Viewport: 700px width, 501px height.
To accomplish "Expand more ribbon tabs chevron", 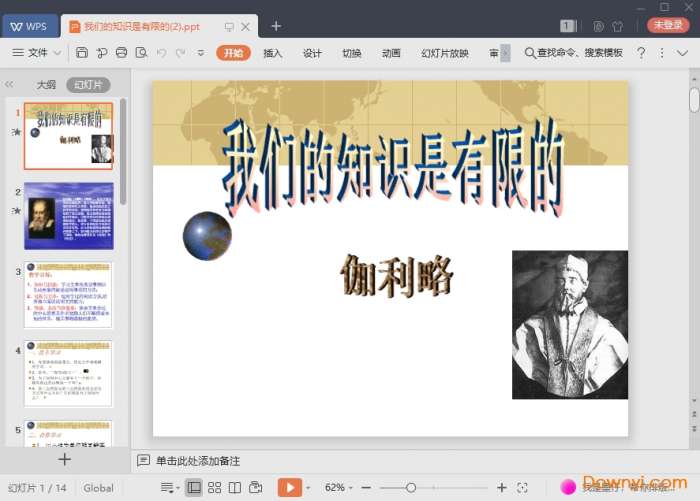I will point(505,53).
